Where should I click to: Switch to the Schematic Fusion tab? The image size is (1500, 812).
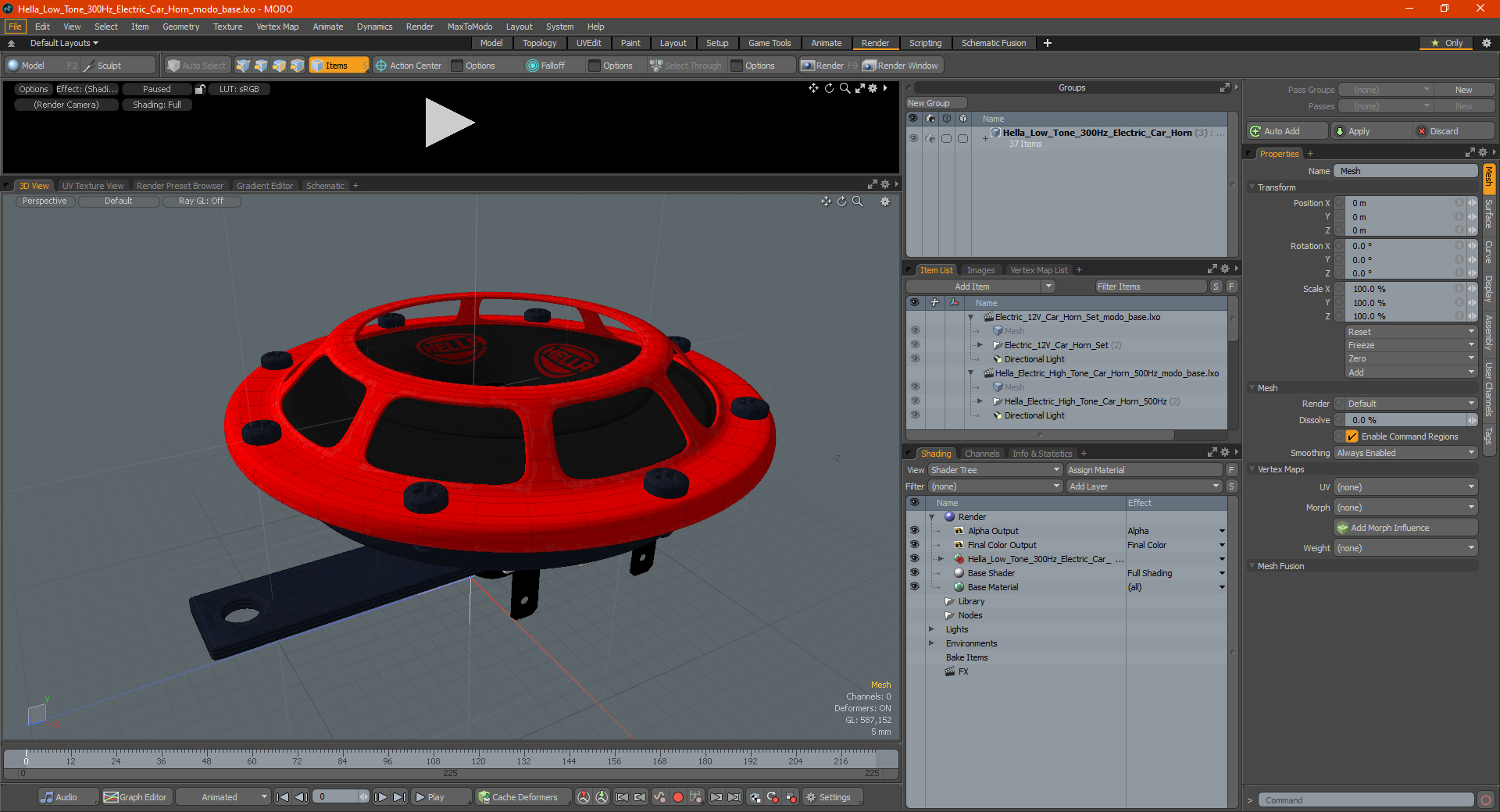click(994, 43)
